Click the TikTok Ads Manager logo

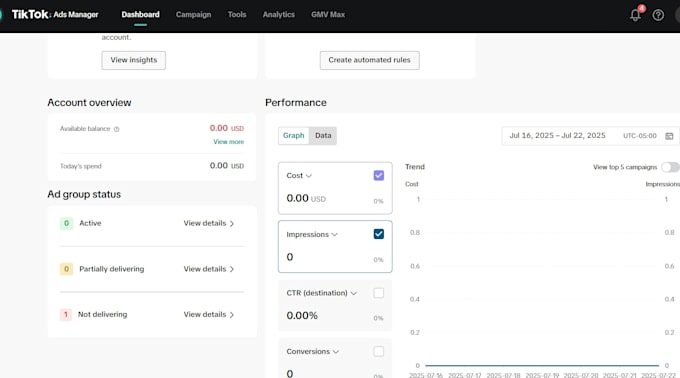(x=55, y=14)
